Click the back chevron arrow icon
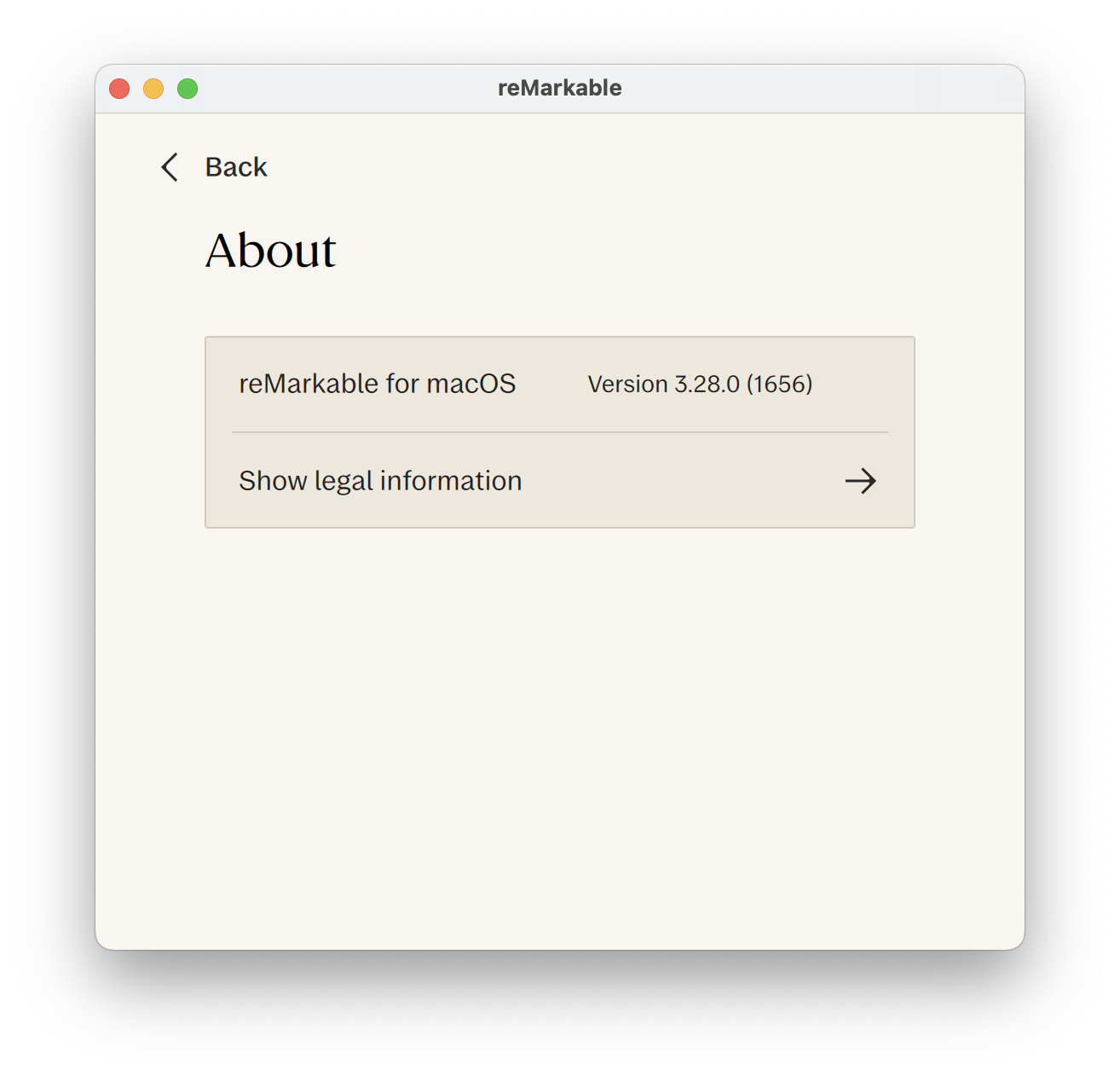 coord(170,167)
